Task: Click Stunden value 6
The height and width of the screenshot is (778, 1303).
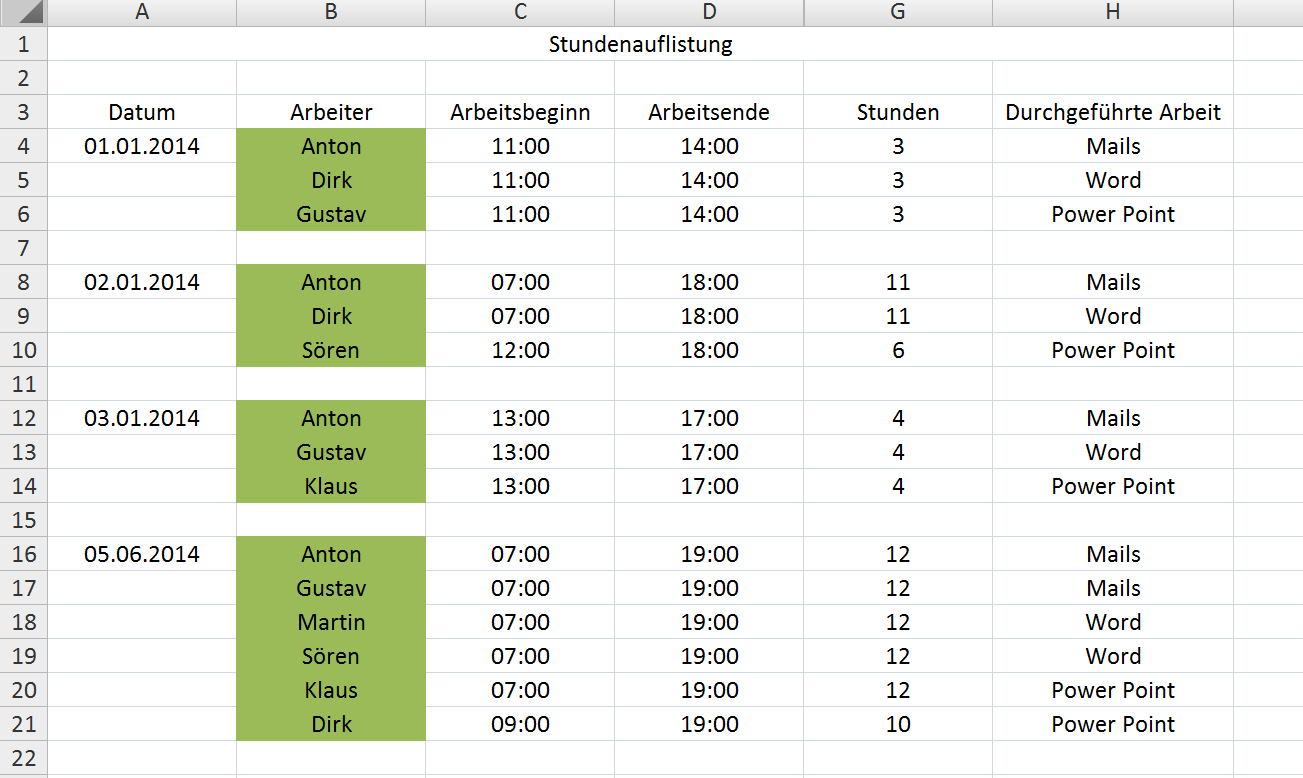Action: point(898,350)
